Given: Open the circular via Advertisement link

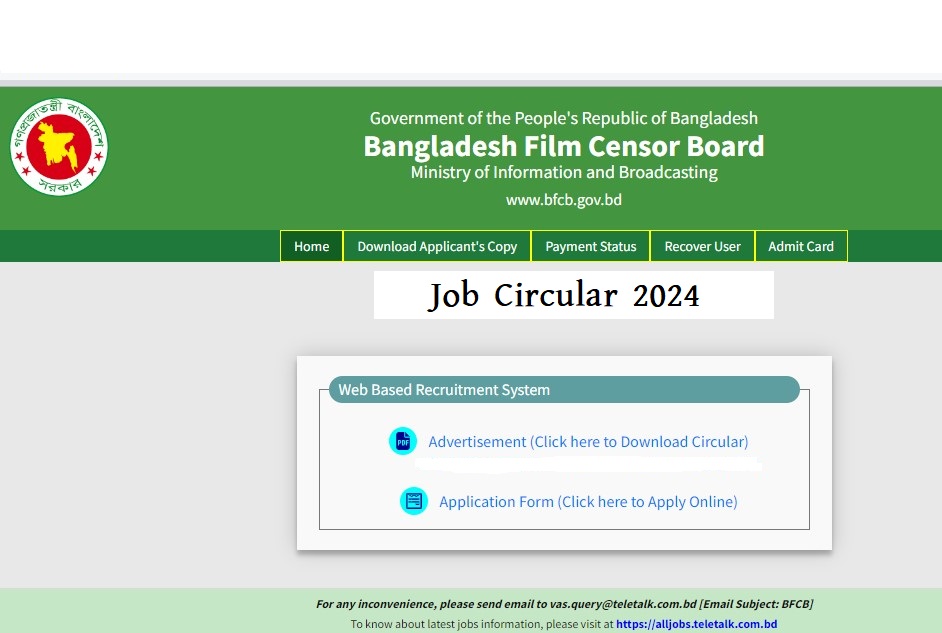Looking at the screenshot, I should tap(588, 441).
